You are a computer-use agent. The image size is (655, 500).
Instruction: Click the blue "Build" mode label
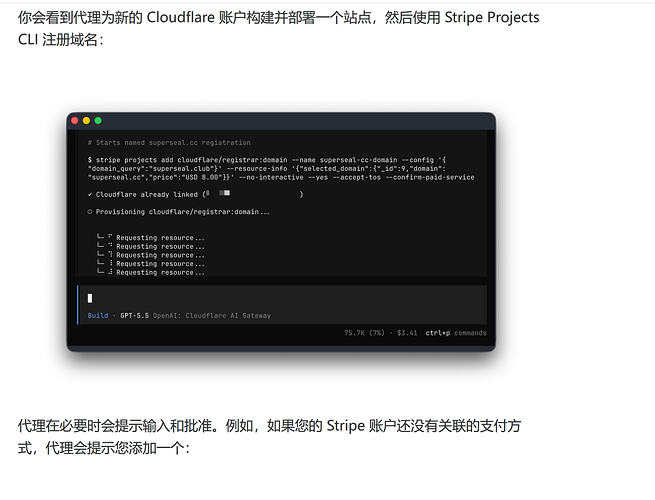tap(98, 315)
